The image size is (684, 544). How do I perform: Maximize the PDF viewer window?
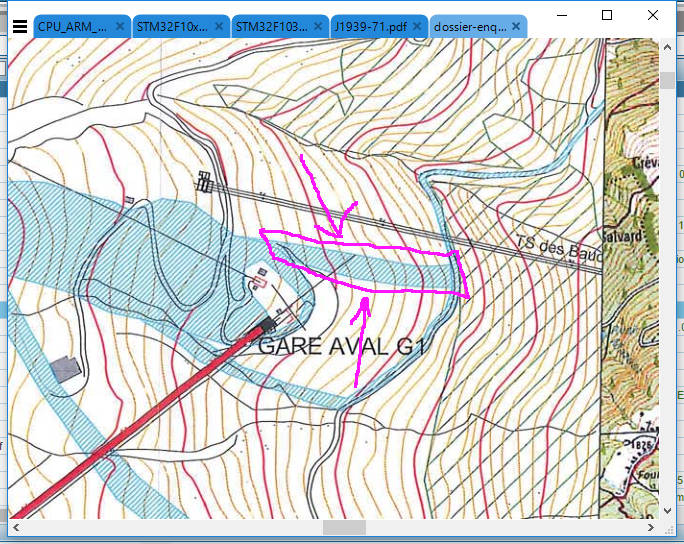(x=607, y=15)
